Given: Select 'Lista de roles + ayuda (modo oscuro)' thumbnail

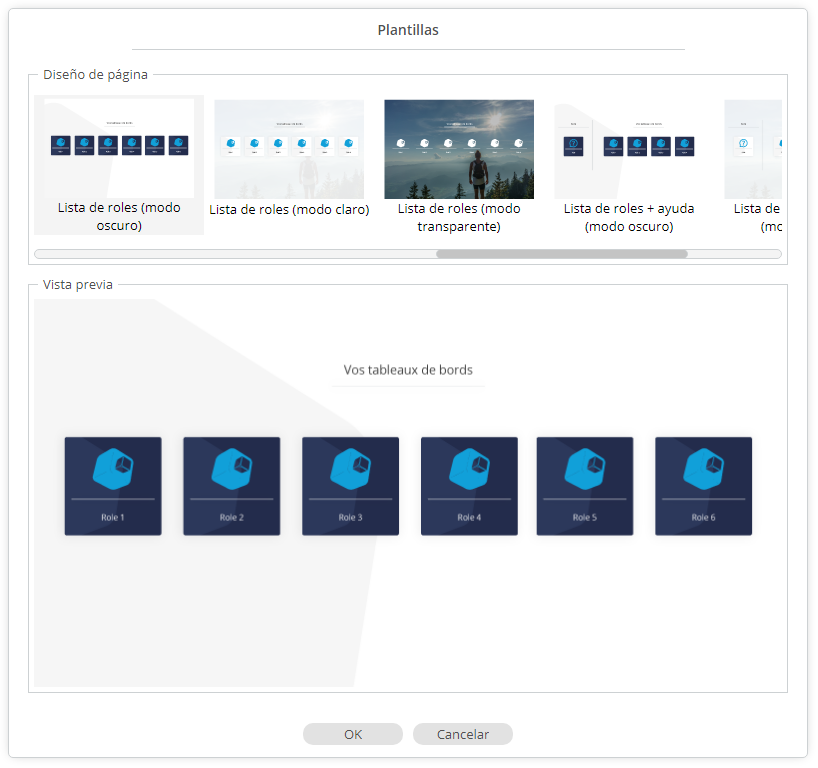Looking at the screenshot, I should tap(628, 149).
